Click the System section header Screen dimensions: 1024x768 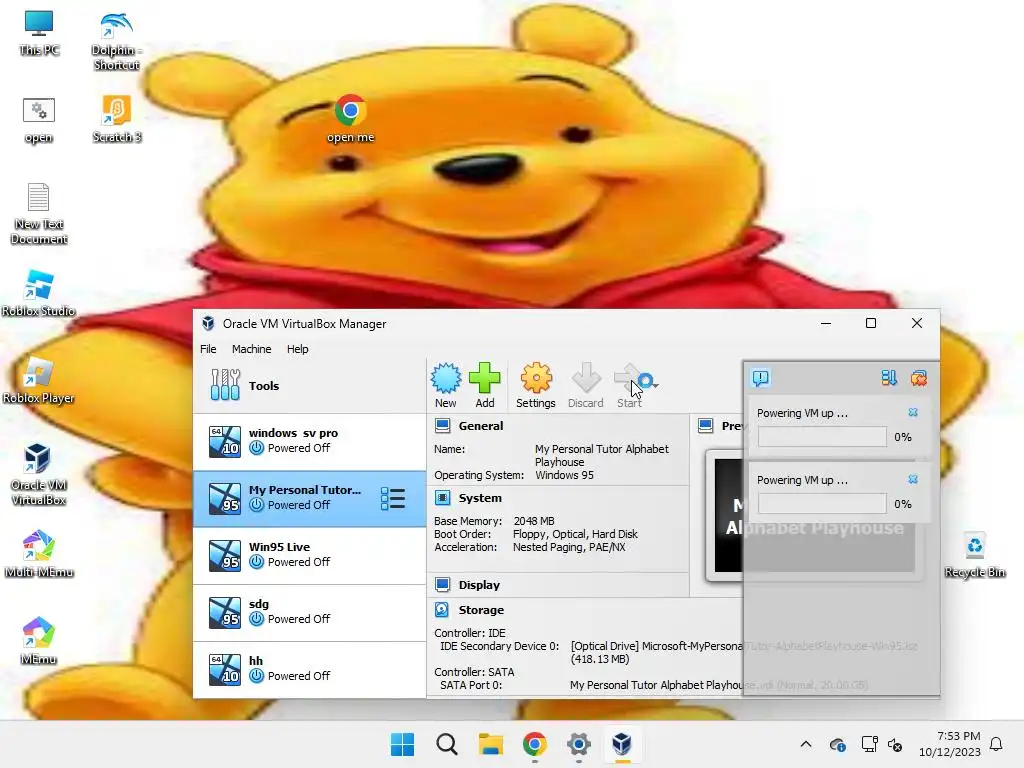tap(480, 498)
